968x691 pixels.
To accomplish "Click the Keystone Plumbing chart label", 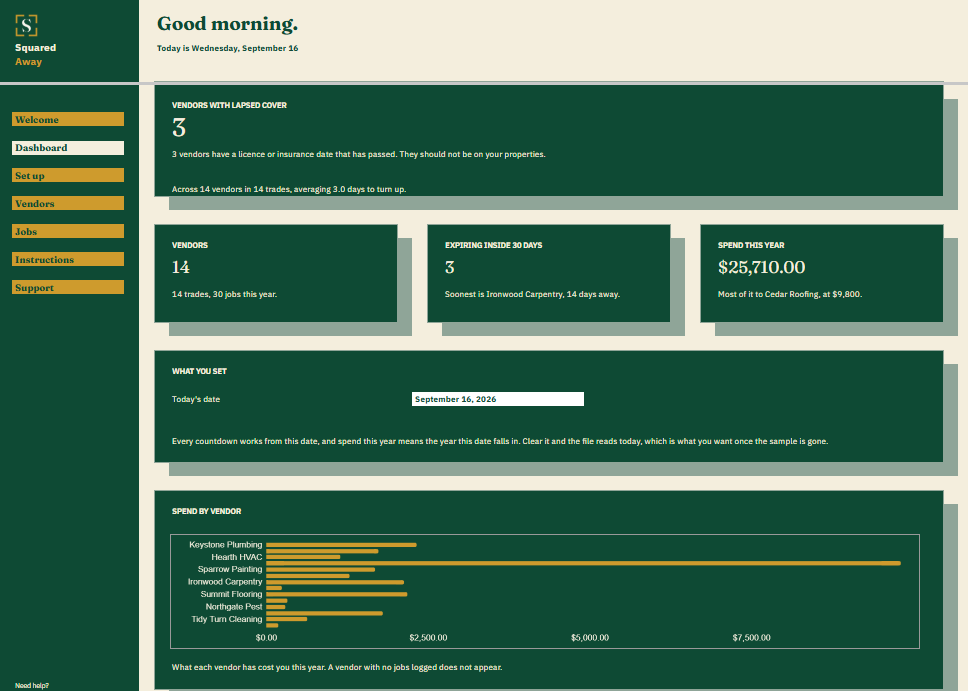I will pos(225,545).
